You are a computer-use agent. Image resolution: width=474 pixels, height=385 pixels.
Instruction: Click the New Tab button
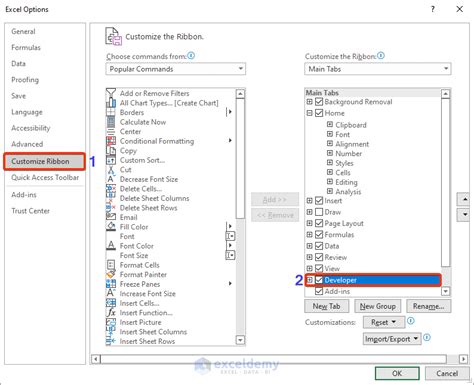[x=326, y=306]
